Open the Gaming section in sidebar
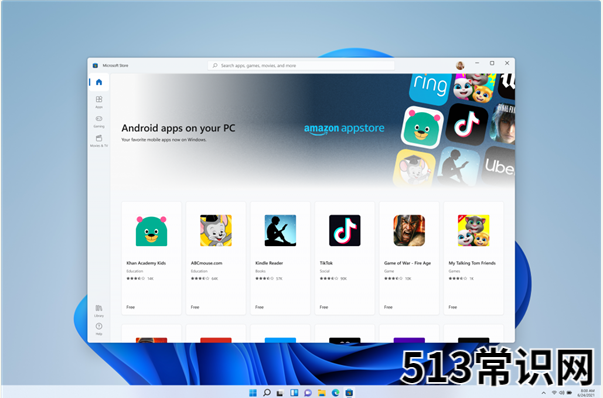603x398 pixels. (x=99, y=121)
